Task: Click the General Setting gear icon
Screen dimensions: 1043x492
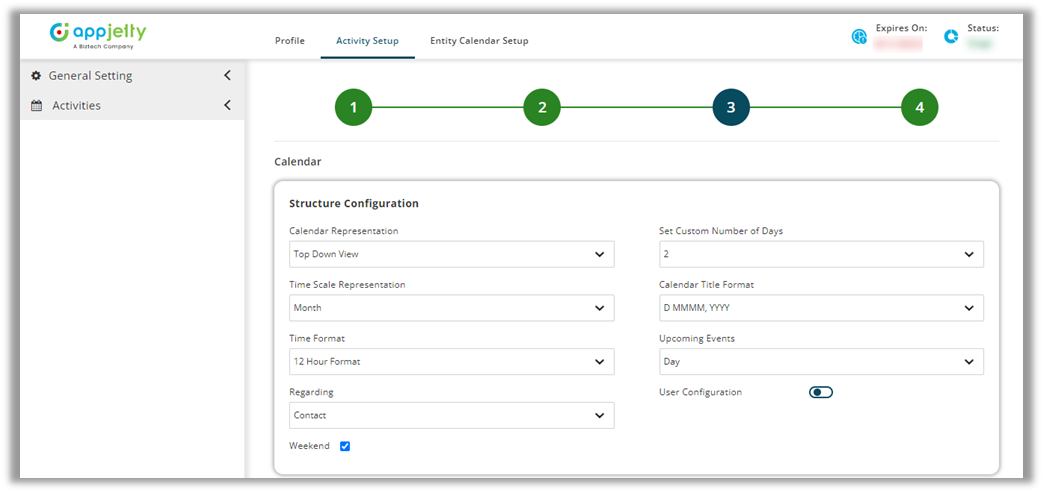Action: (x=36, y=76)
